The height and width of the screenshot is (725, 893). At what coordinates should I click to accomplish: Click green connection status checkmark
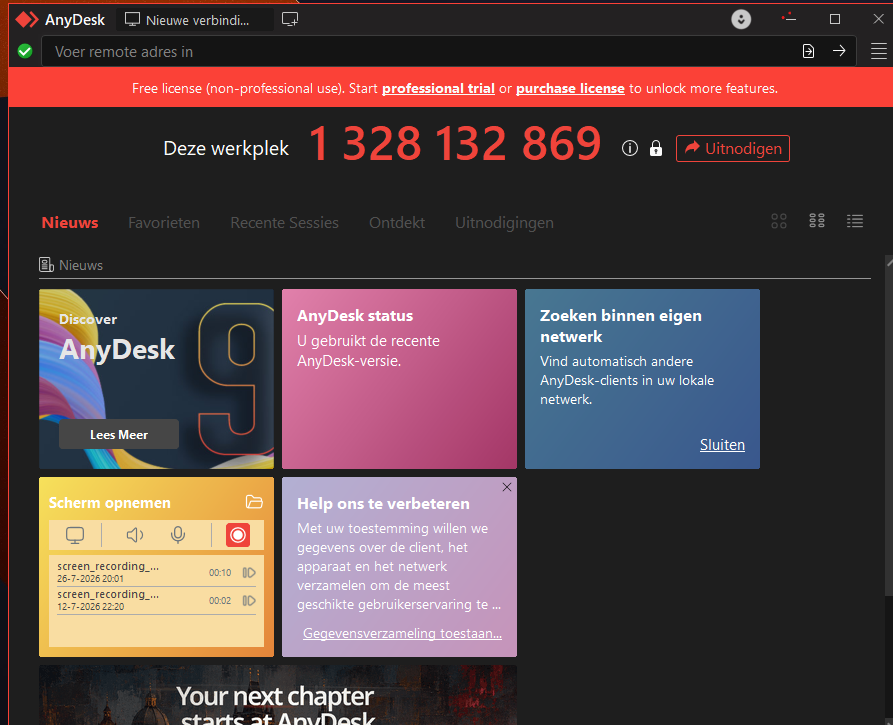24,51
